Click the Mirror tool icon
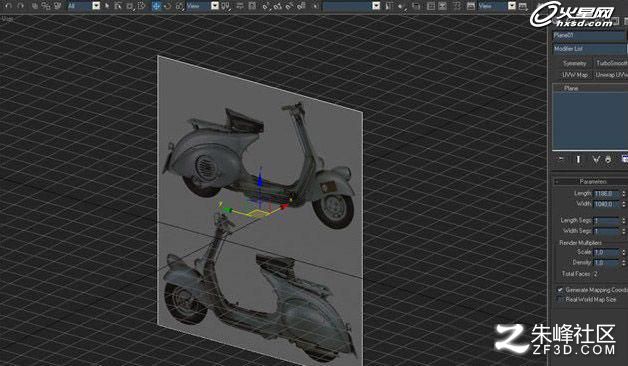This screenshot has height=366, width=628. pos(389,6)
